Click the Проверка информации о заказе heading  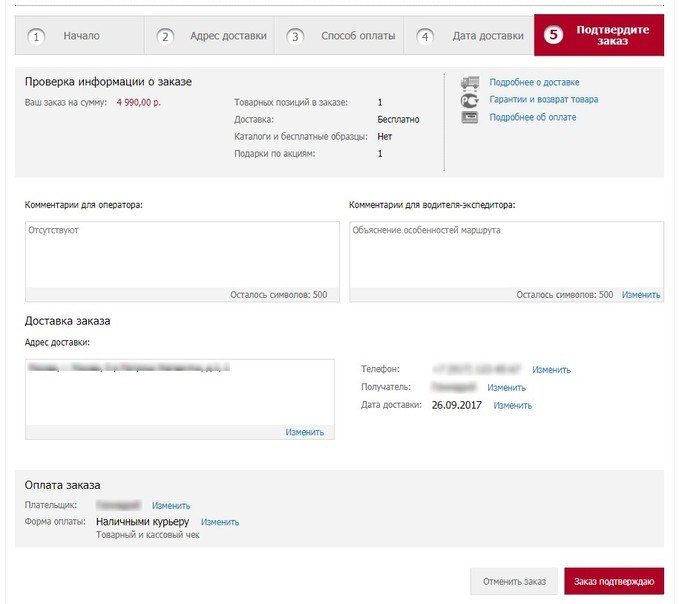click(108, 82)
